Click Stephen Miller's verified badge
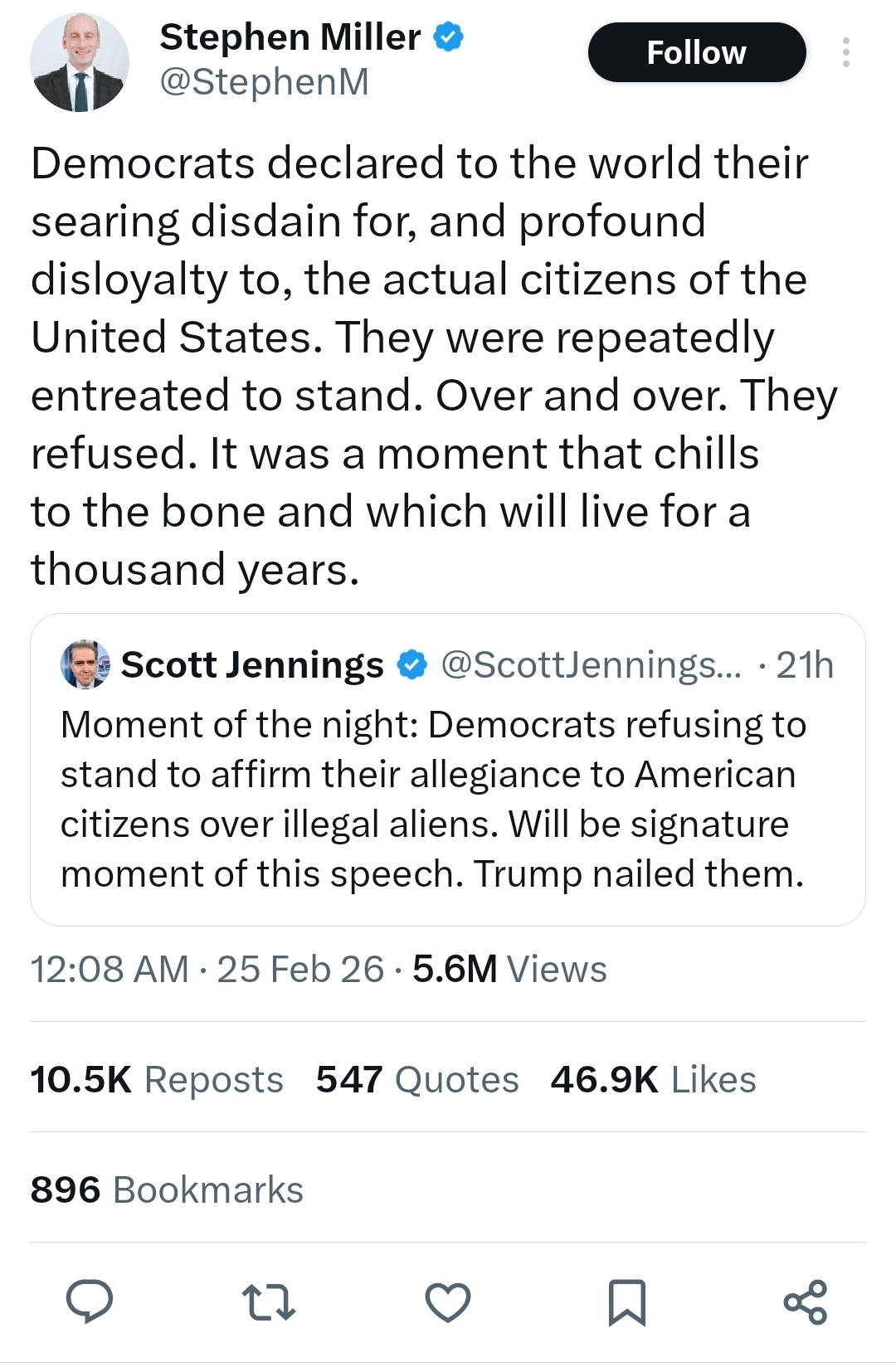The width and height of the screenshot is (896, 1367). click(x=449, y=37)
